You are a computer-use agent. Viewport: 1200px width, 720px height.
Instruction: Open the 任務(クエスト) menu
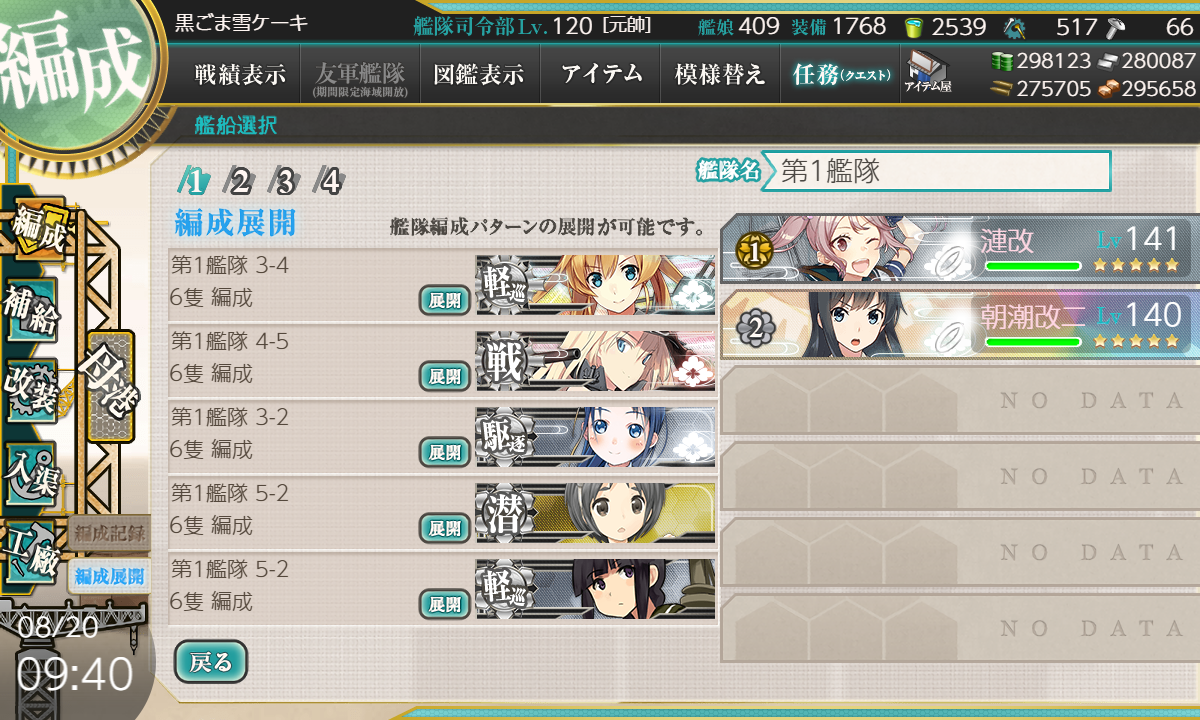(840, 74)
